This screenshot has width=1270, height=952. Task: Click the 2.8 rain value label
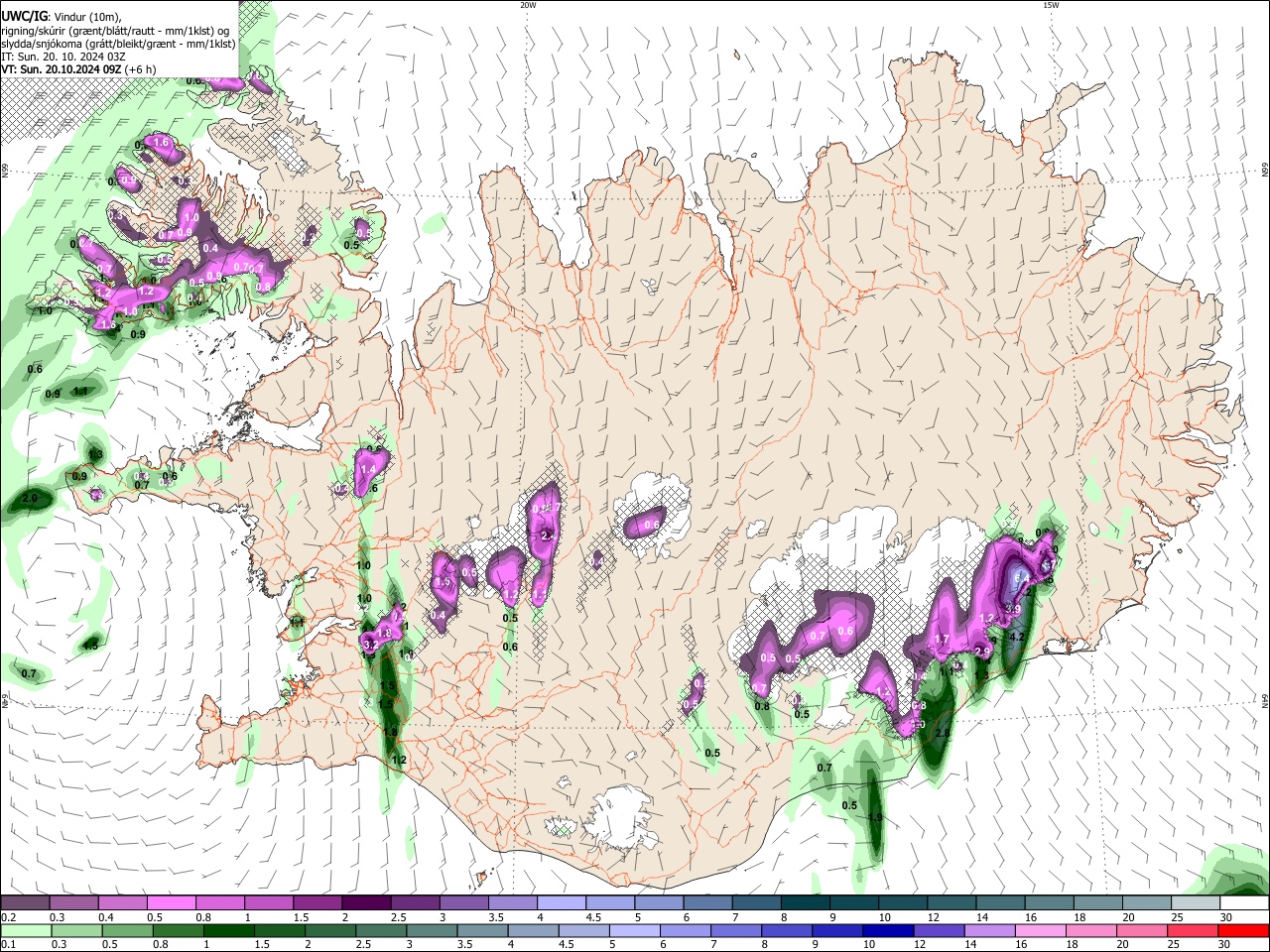tap(944, 733)
